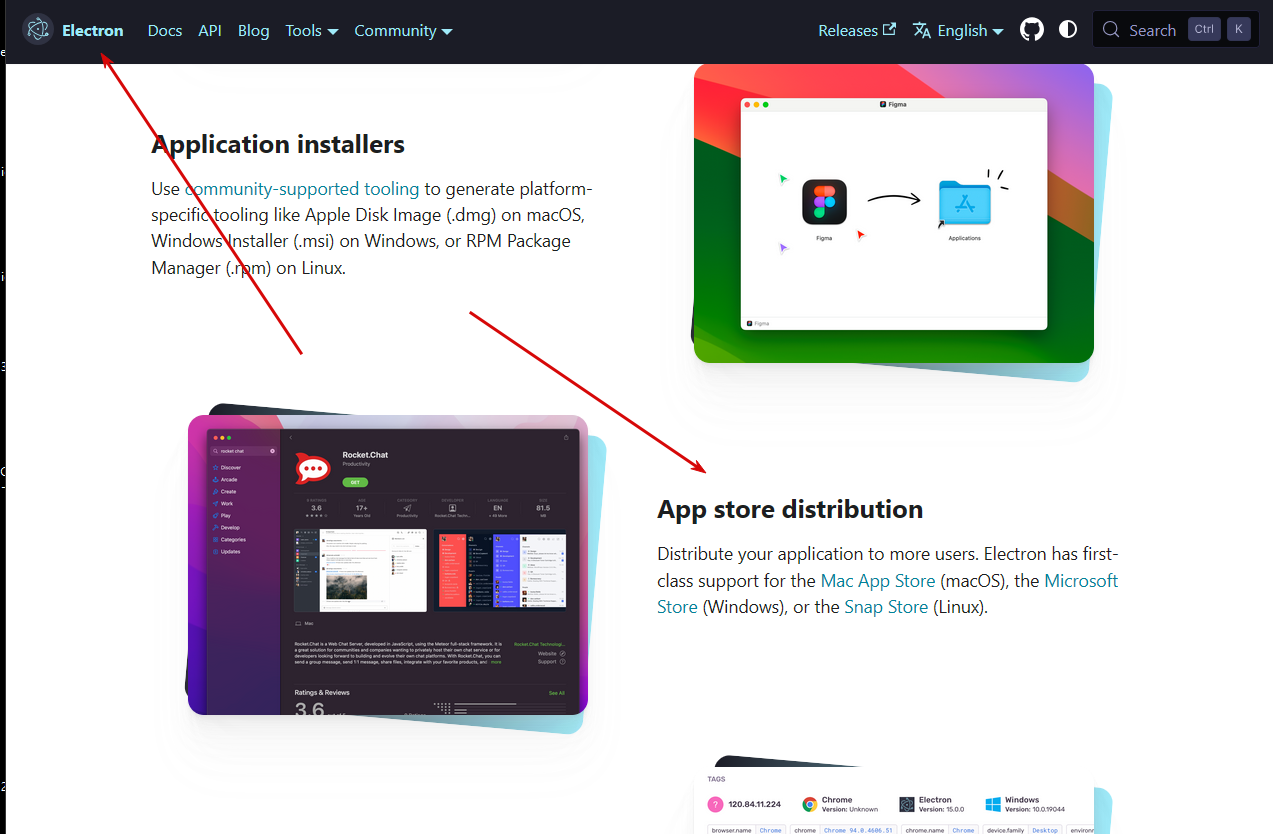
Task: Click the pink question mark icon
Action: [715, 804]
